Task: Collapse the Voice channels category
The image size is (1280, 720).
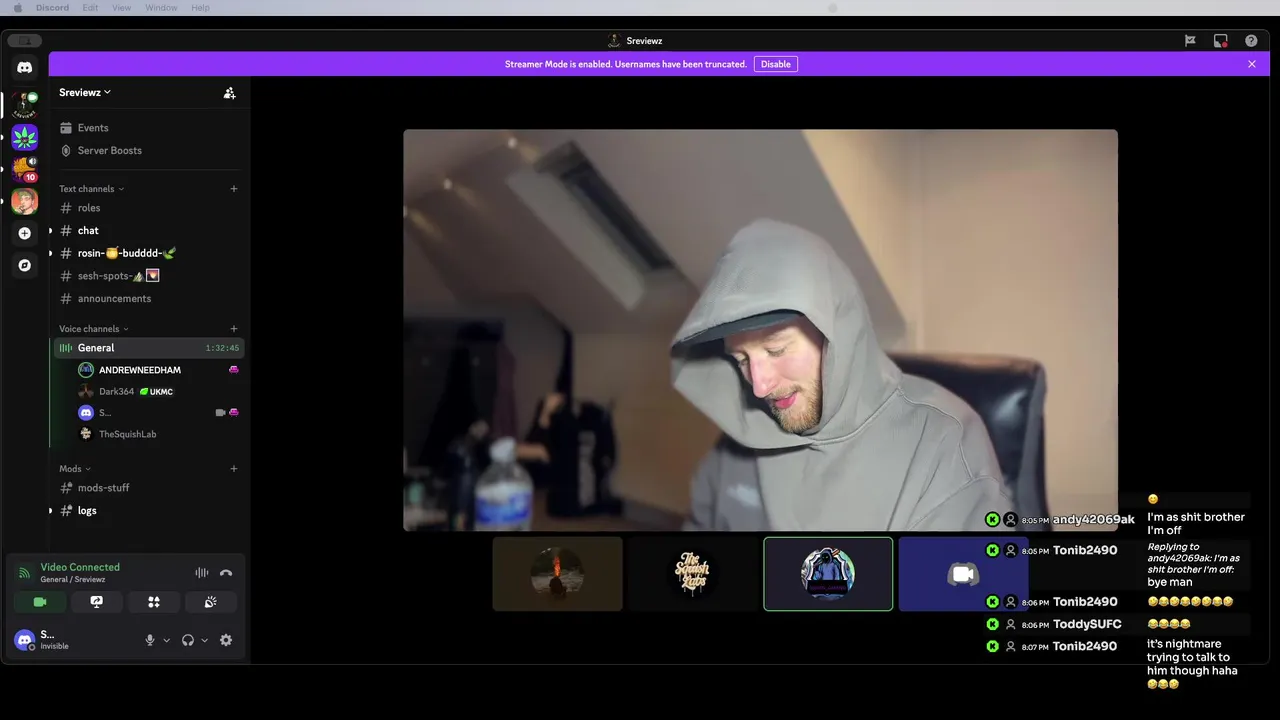Action: click(x=93, y=329)
